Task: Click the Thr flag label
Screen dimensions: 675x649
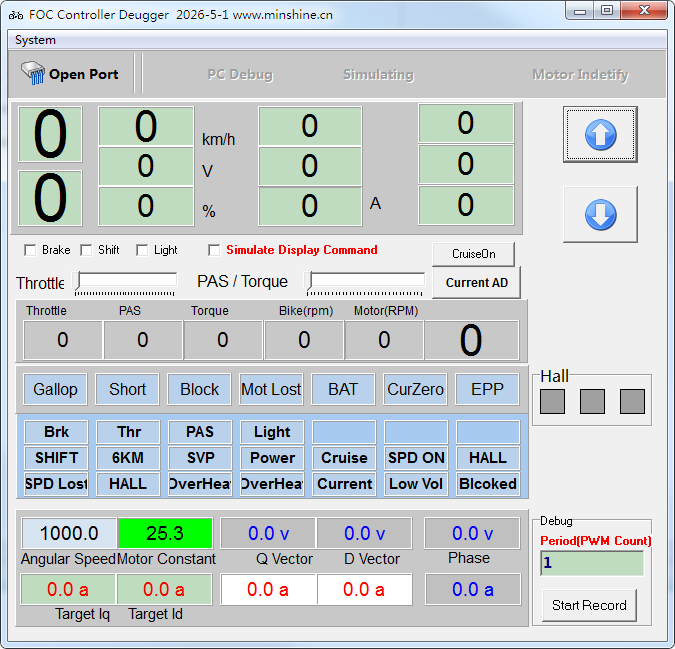Action: pos(128,432)
